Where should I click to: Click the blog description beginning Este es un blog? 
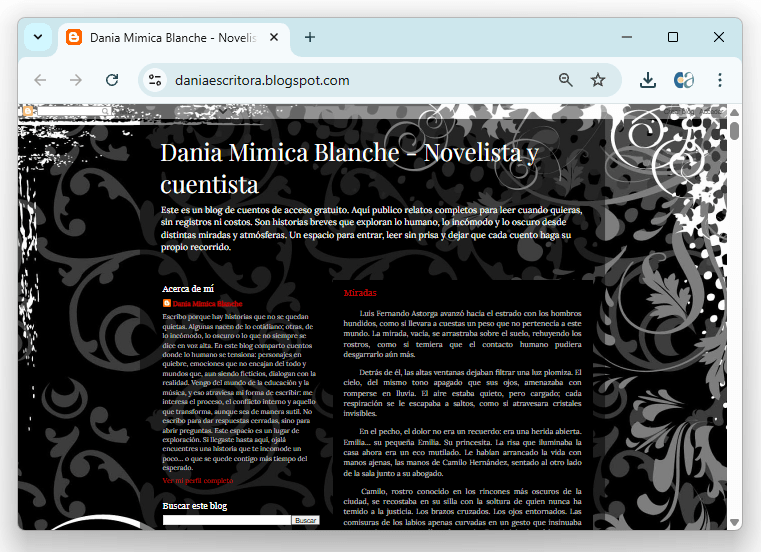pyautogui.click(x=372, y=229)
